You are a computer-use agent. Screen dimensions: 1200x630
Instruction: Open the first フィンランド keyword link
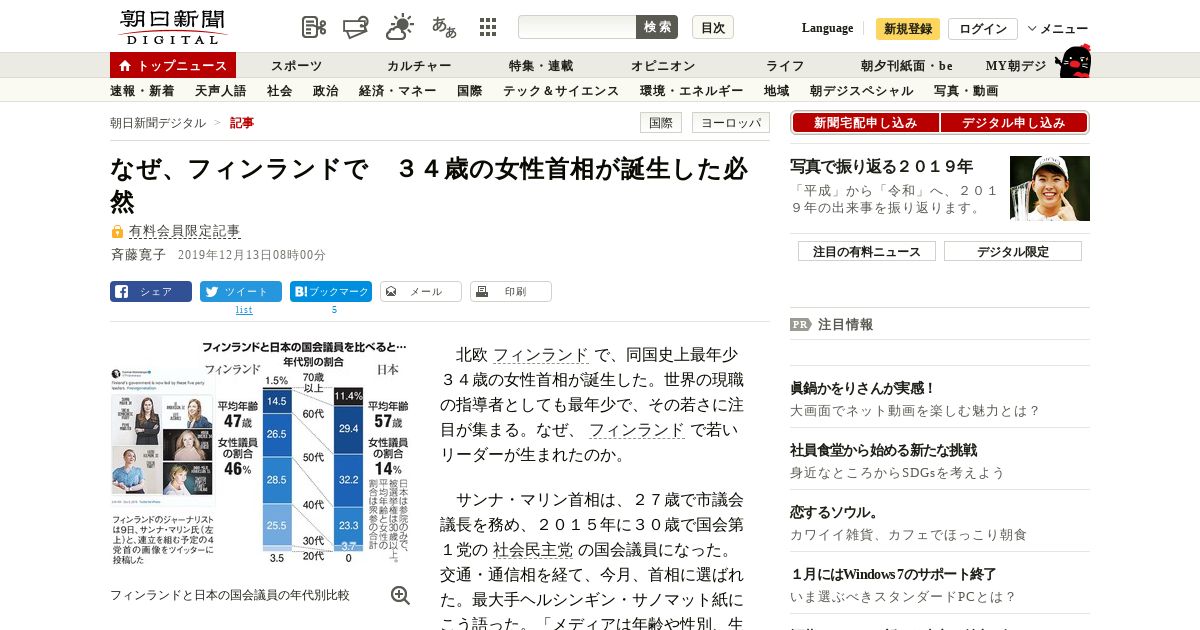tap(541, 355)
